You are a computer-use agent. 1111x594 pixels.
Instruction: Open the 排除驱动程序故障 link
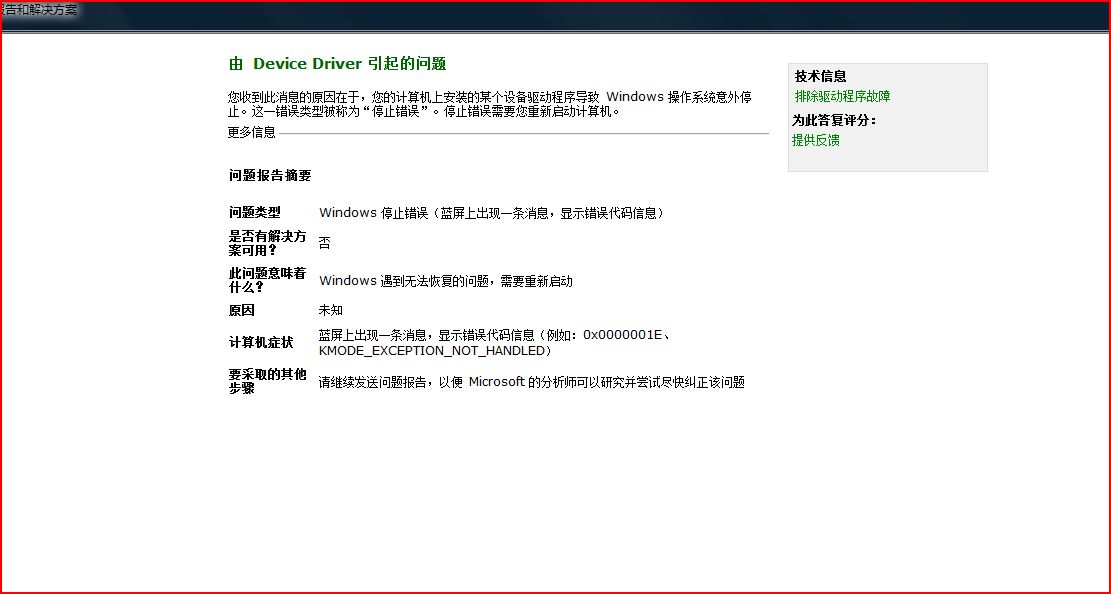point(842,96)
